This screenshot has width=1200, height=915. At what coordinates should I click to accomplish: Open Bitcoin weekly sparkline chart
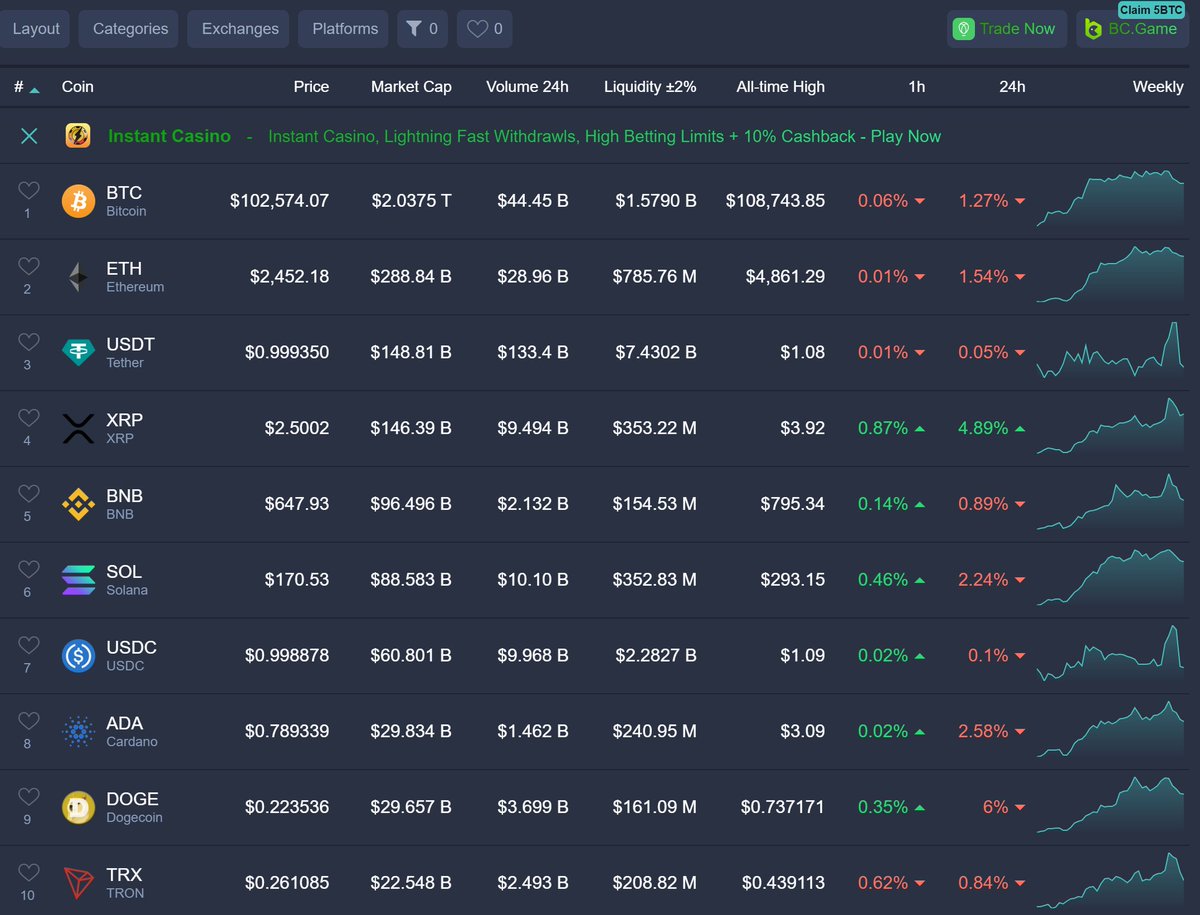coord(1110,199)
